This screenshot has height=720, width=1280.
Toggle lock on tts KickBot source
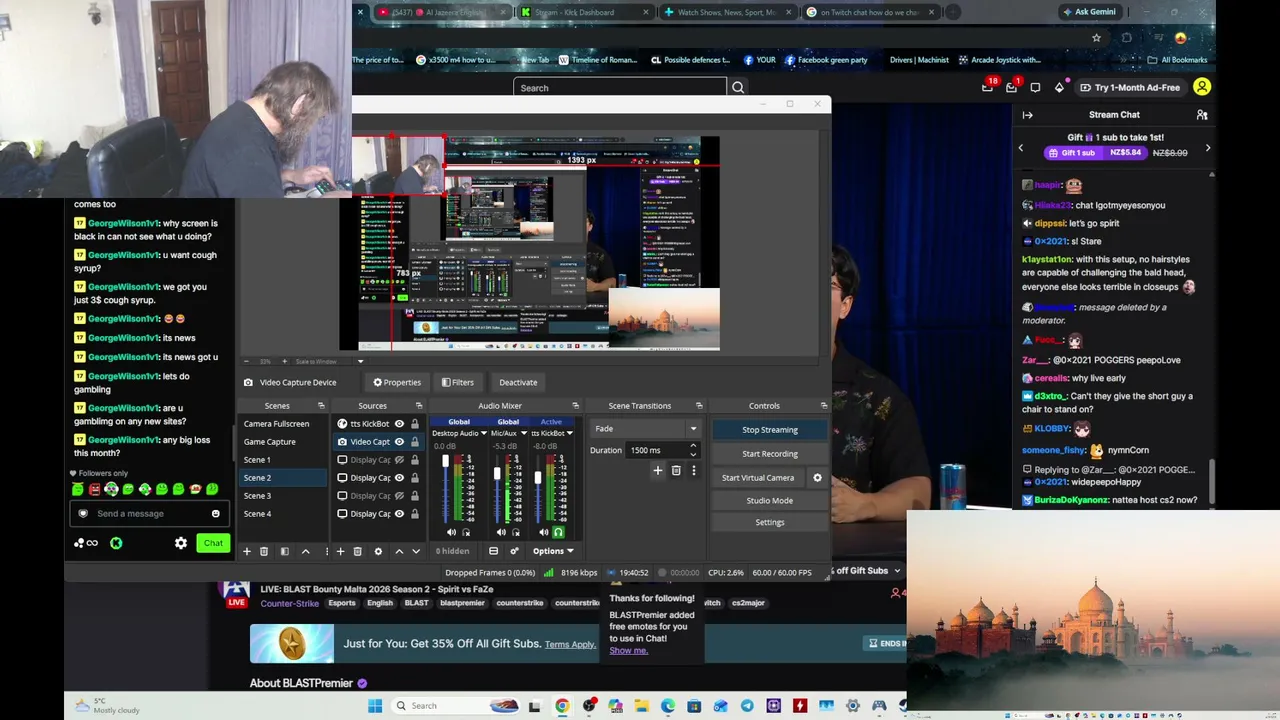pos(415,424)
